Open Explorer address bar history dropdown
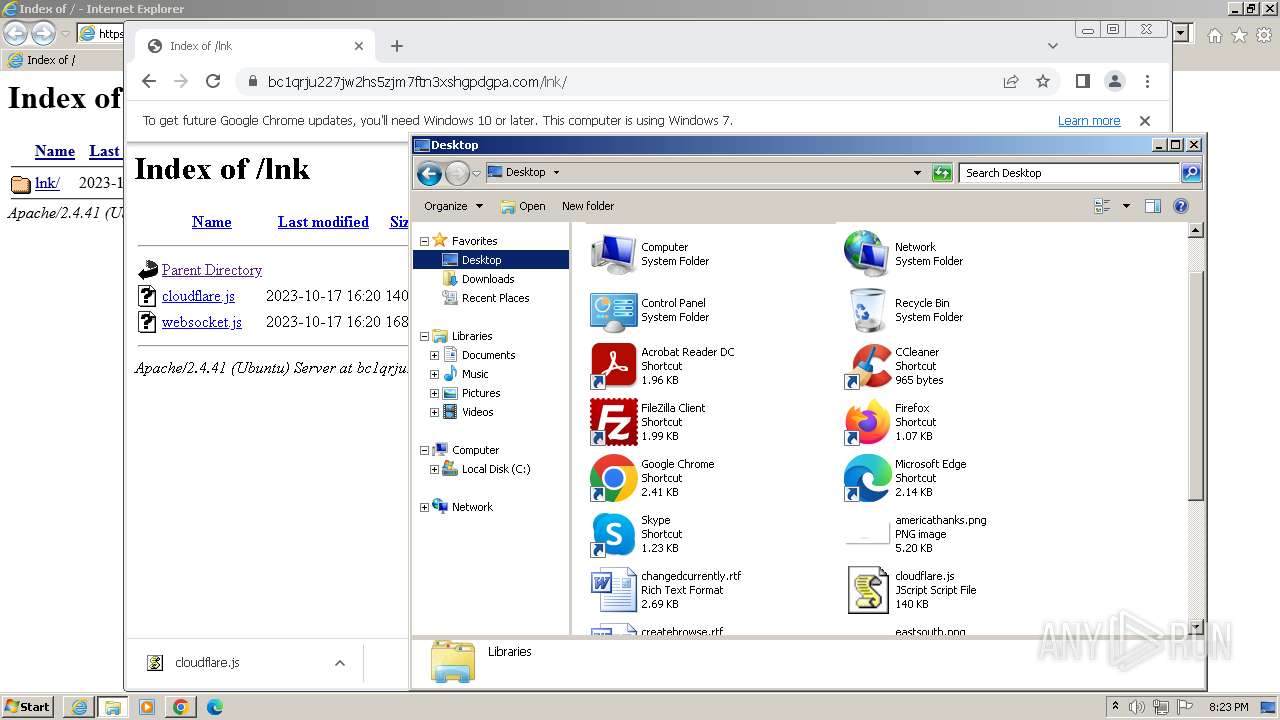1280x720 pixels. [917, 173]
